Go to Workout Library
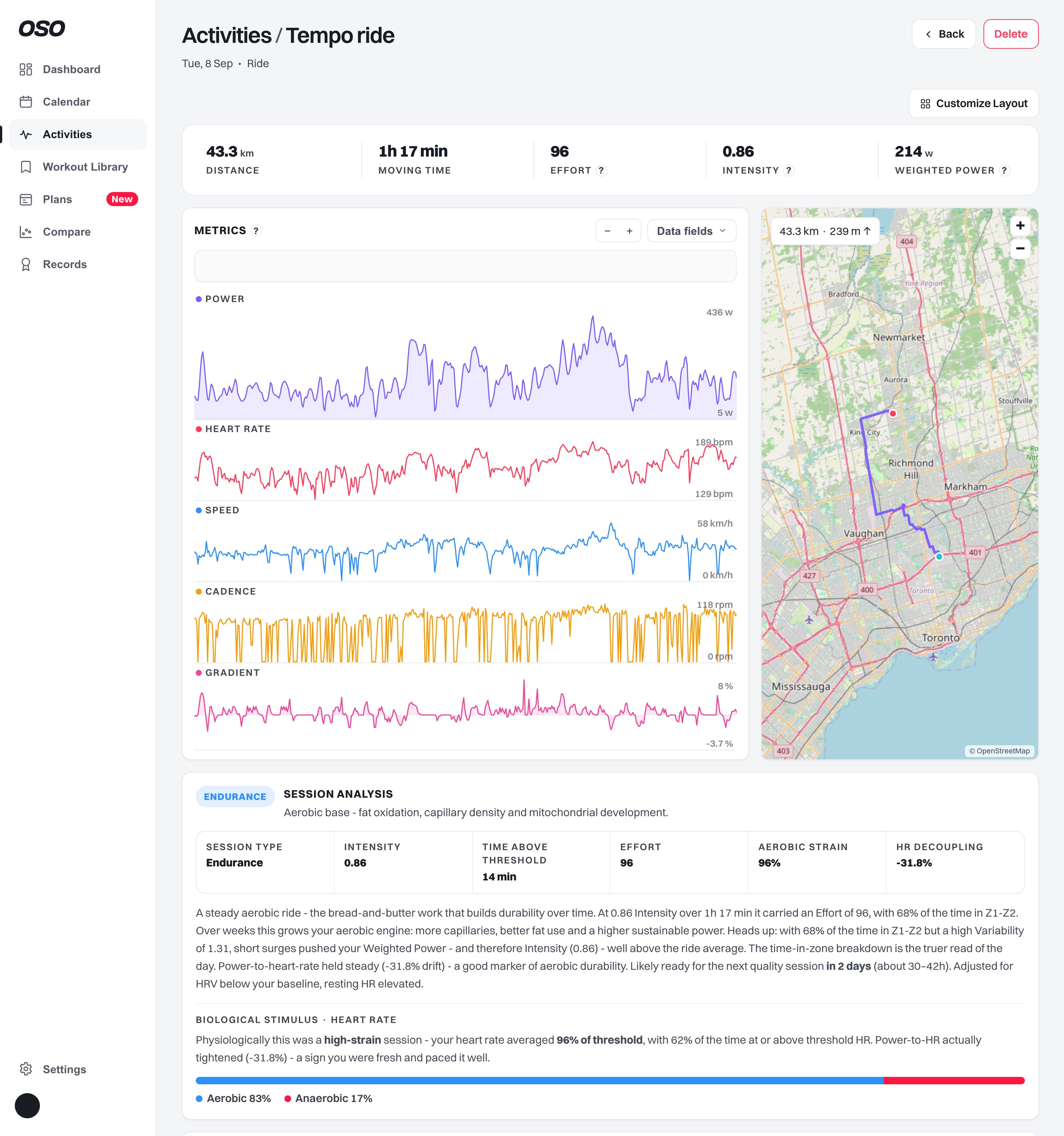Image resolution: width=1064 pixels, height=1136 pixels. pos(78,167)
